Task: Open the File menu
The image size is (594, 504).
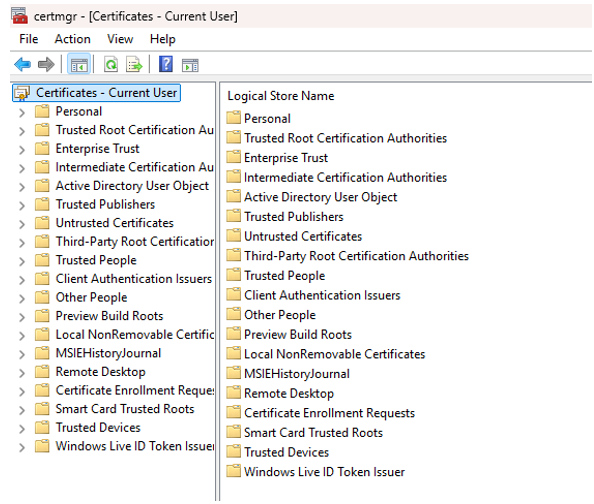Action: 29,39
